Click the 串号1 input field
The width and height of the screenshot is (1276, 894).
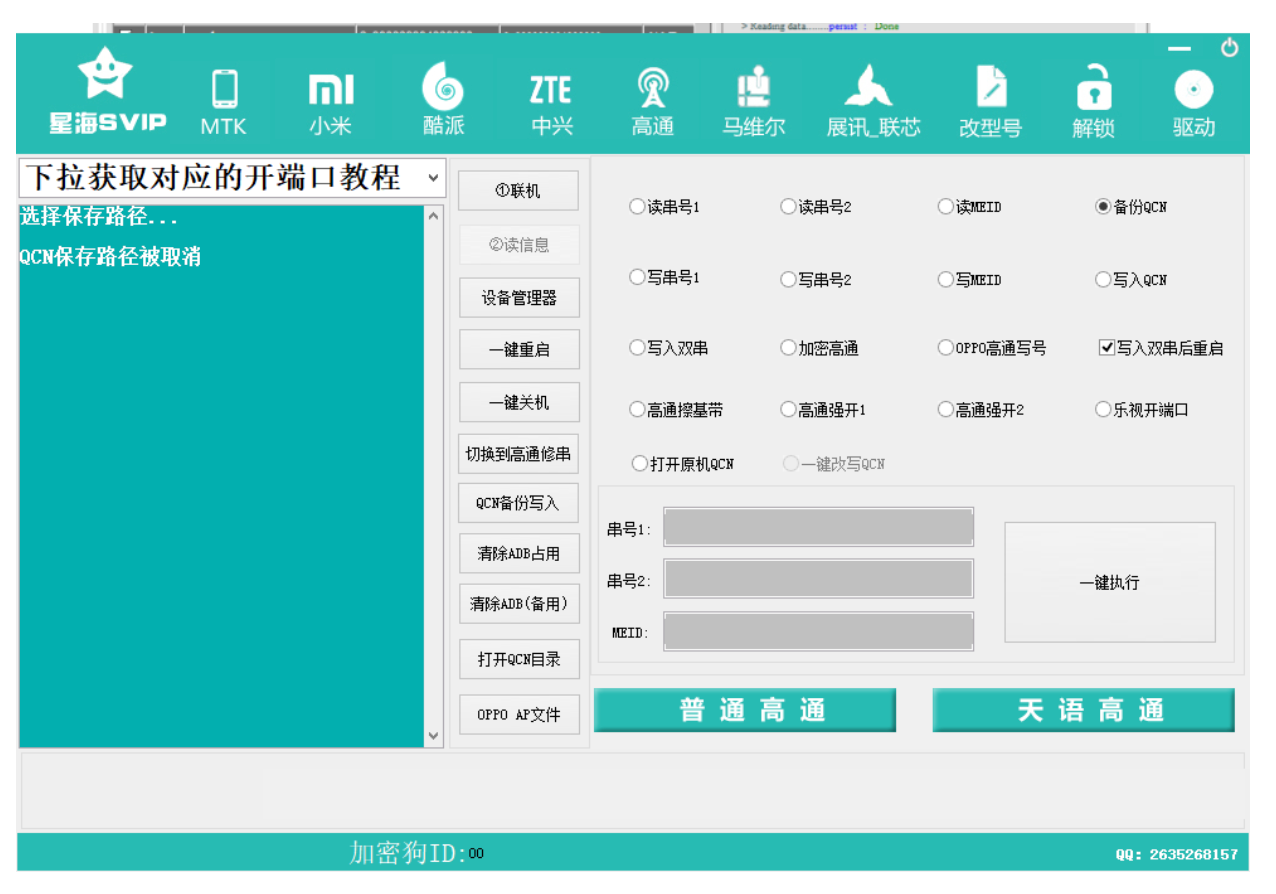818,527
